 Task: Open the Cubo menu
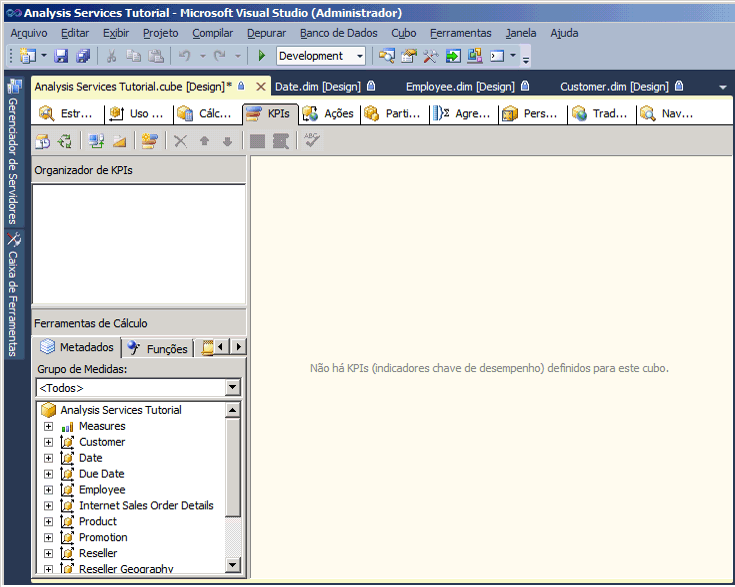404,33
